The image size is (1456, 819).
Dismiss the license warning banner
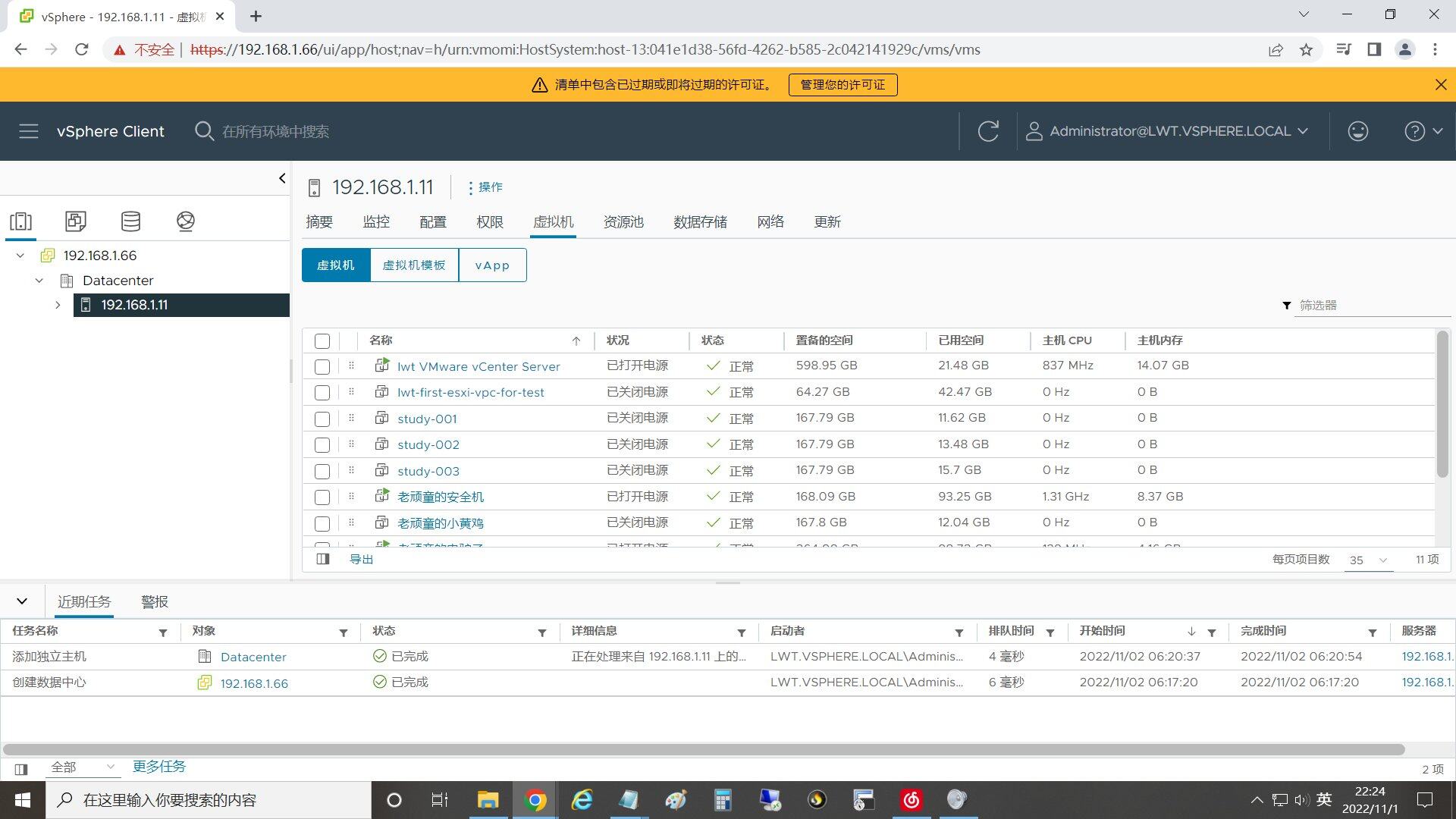click(x=1441, y=85)
